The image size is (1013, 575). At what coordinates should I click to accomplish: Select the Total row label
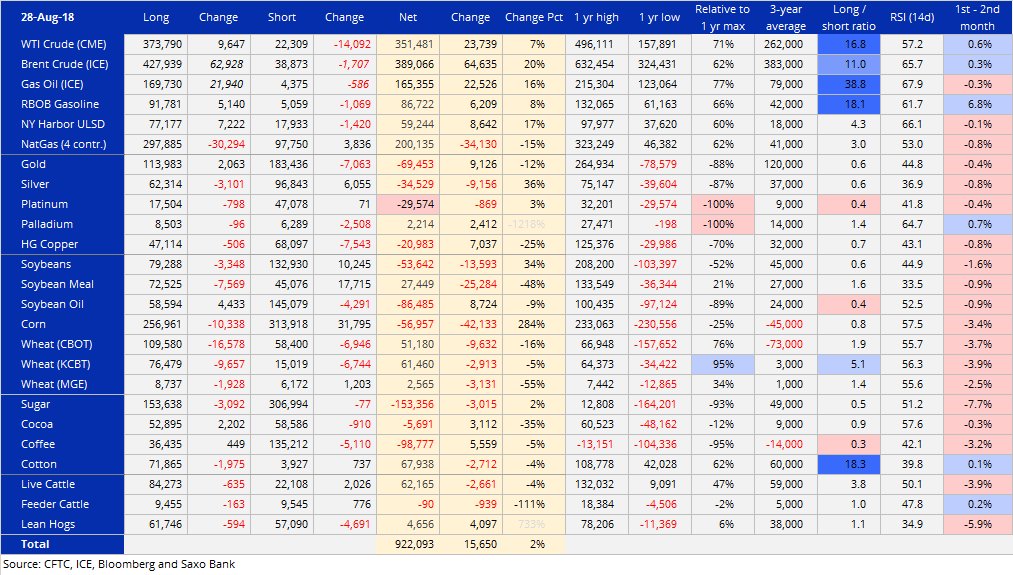click(35, 544)
